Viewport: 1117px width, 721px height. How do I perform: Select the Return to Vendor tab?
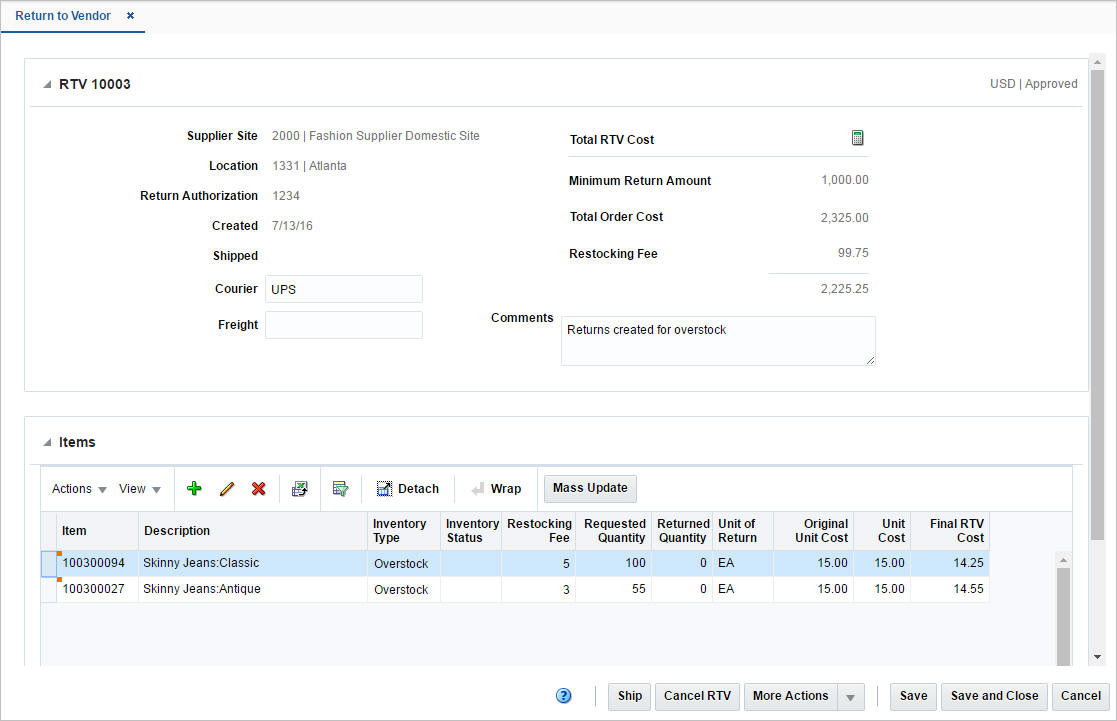[x=63, y=16]
